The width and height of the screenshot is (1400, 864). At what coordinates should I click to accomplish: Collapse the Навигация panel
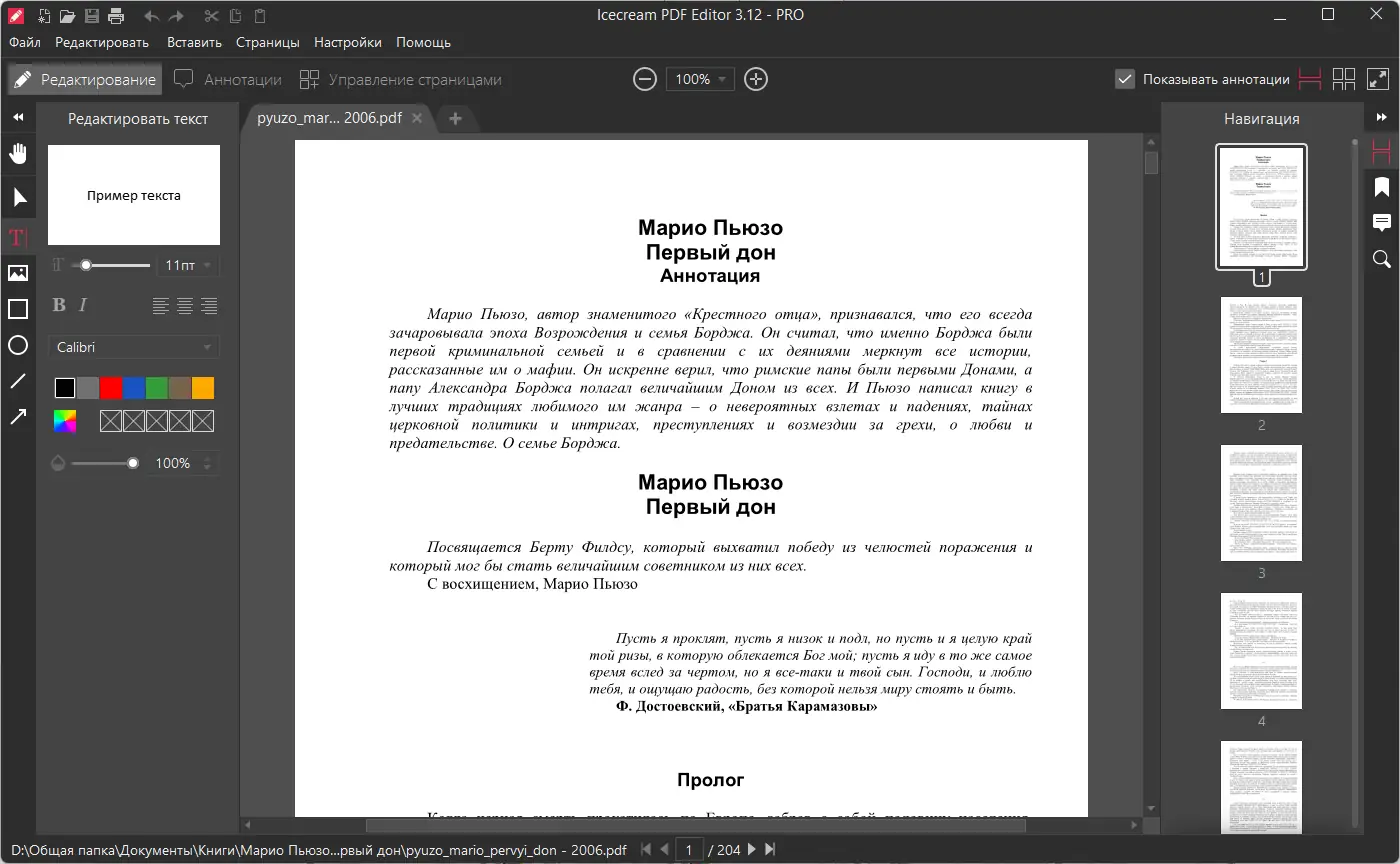click(x=1382, y=118)
